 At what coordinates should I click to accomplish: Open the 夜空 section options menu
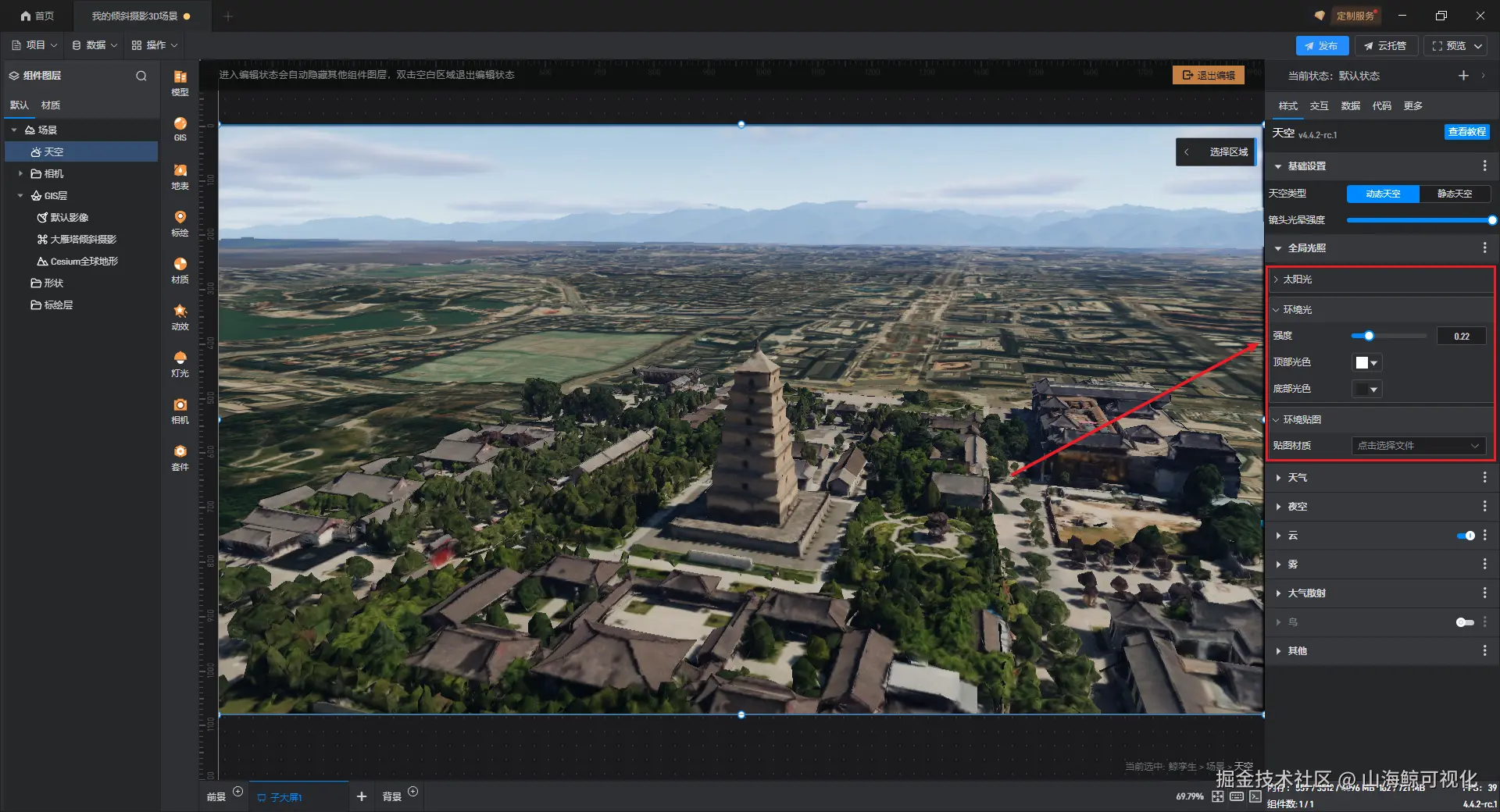(x=1484, y=506)
